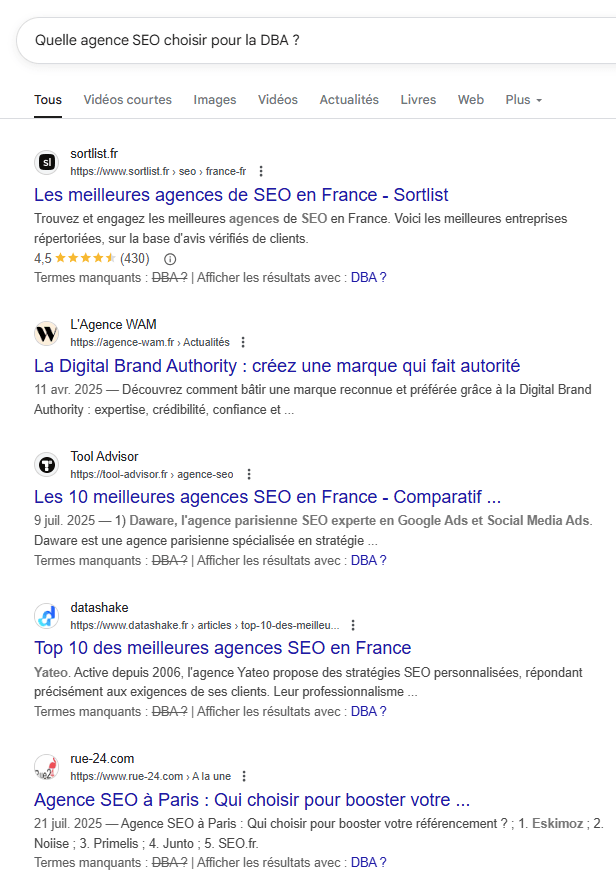
Task: Click the rating info icon beside (430)
Action: [169, 259]
